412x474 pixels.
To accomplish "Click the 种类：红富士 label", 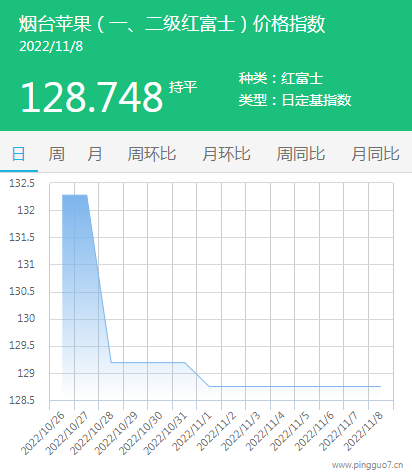I will (x=281, y=78).
